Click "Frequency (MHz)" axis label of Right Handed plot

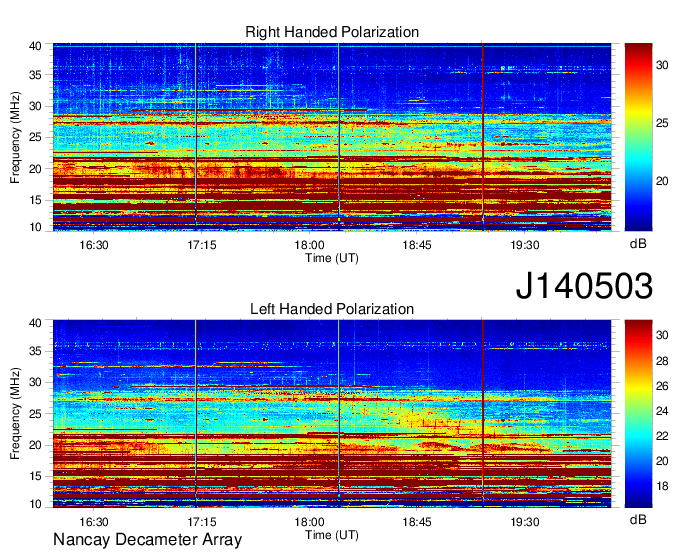point(15,137)
